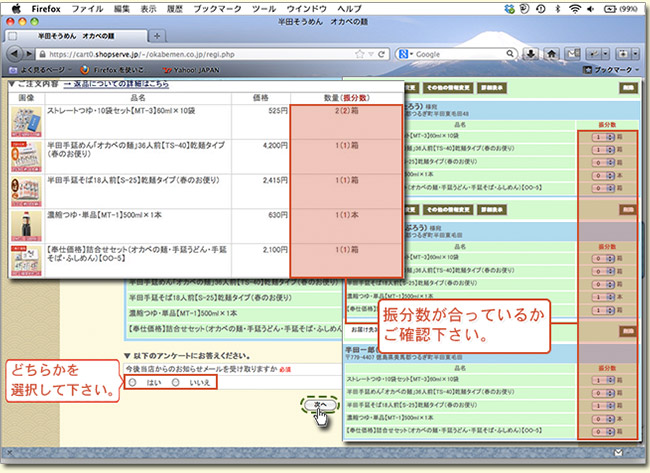Viewport: 650px width, 473px height.
Task: Click the topmost 削除 button on the right
Action: click(627, 86)
